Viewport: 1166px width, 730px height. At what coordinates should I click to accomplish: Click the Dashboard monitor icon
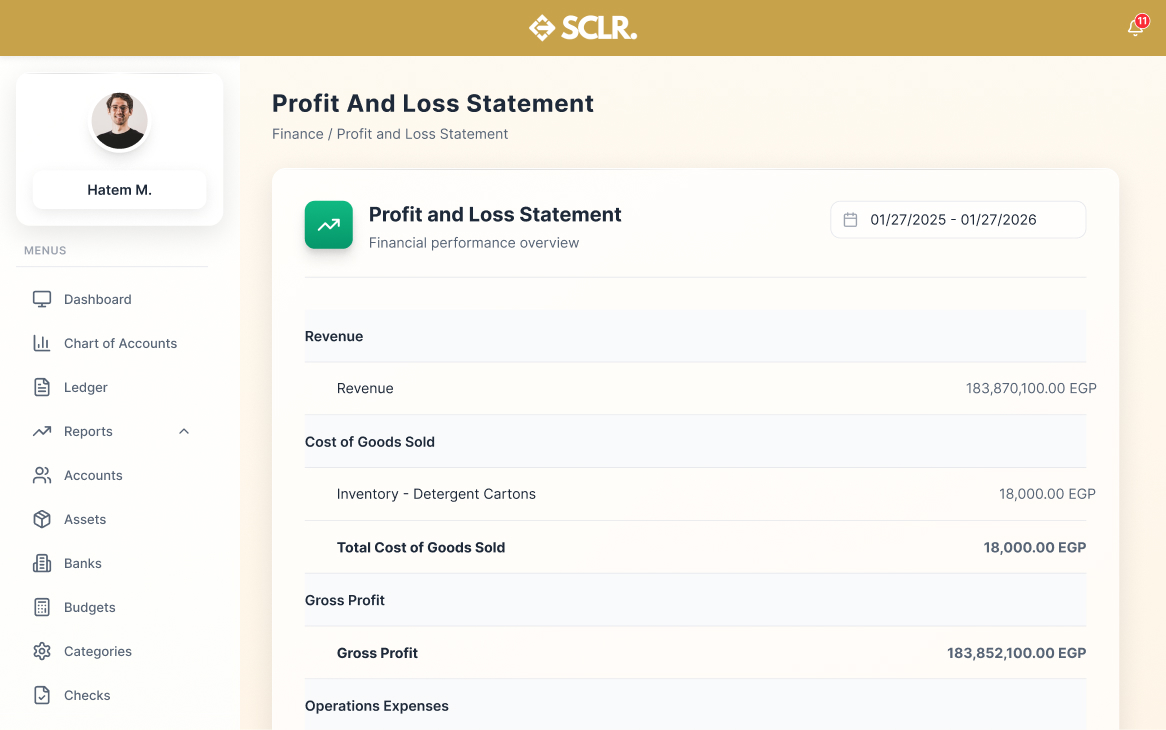click(42, 299)
